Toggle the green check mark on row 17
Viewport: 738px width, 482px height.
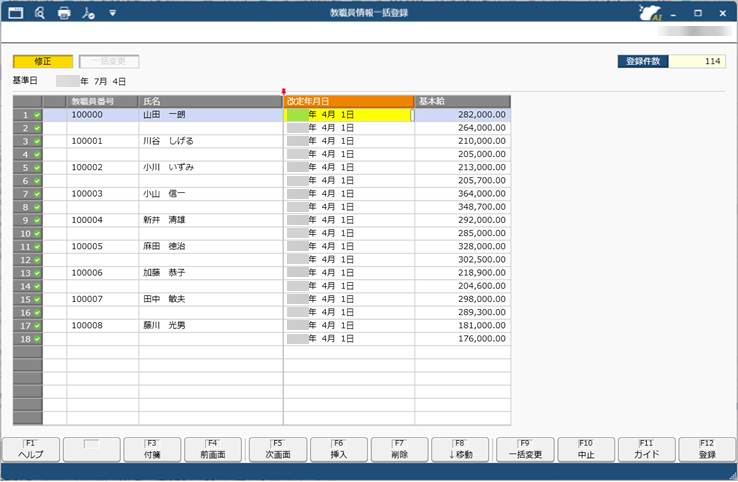coord(37,325)
